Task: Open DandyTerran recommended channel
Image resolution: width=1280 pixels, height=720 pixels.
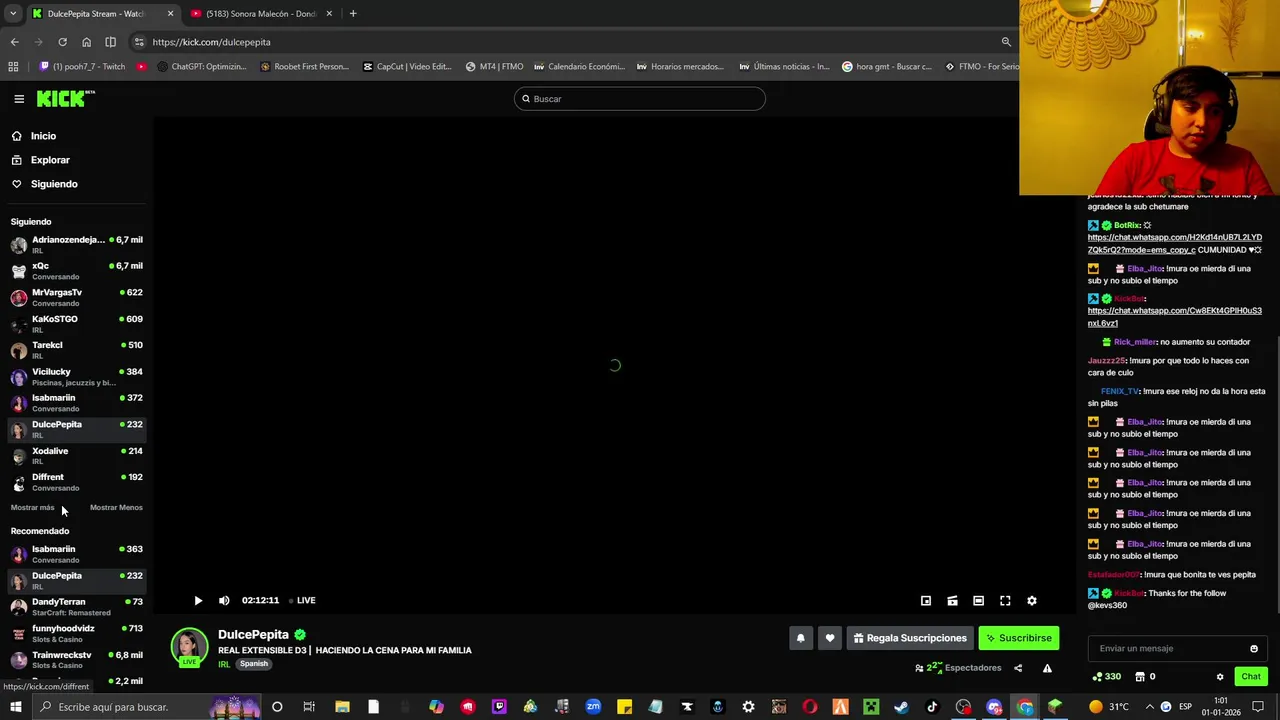Action: (x=76, y=607)
